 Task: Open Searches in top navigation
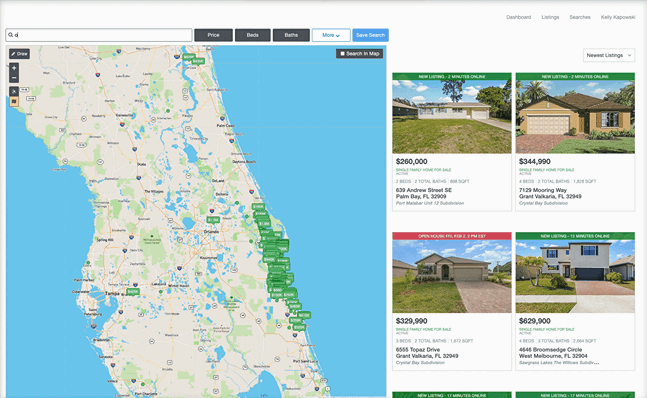pyautogui.click(x=580, y=17)
